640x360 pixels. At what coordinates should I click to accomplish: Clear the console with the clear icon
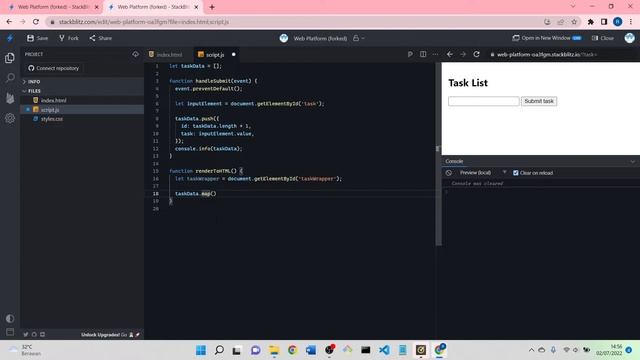[449, 173]
